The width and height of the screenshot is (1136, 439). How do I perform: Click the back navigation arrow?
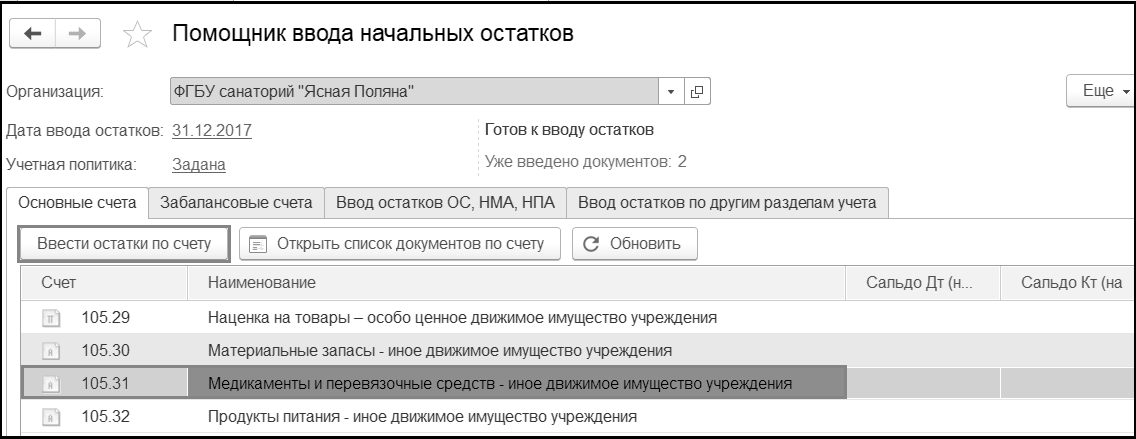pos(30,35)
